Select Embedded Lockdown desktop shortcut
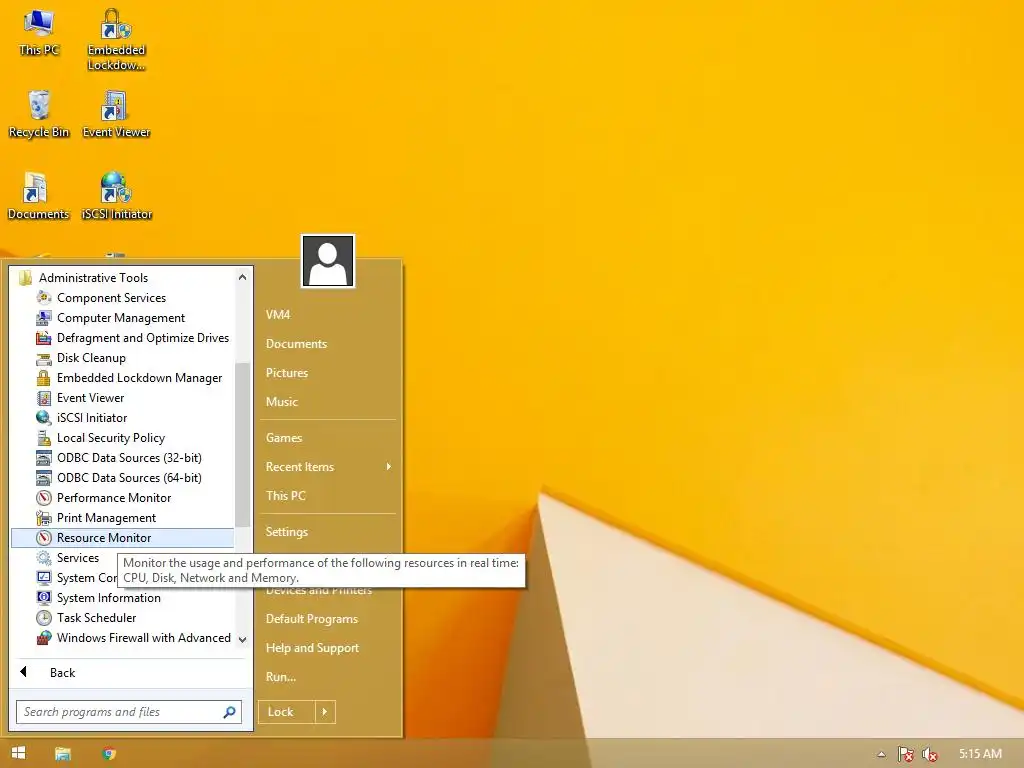 point(116,39)
